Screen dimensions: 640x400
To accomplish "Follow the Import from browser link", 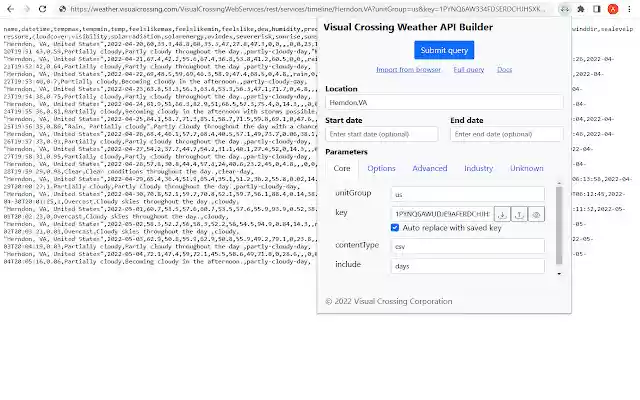I will coord(408,69).
